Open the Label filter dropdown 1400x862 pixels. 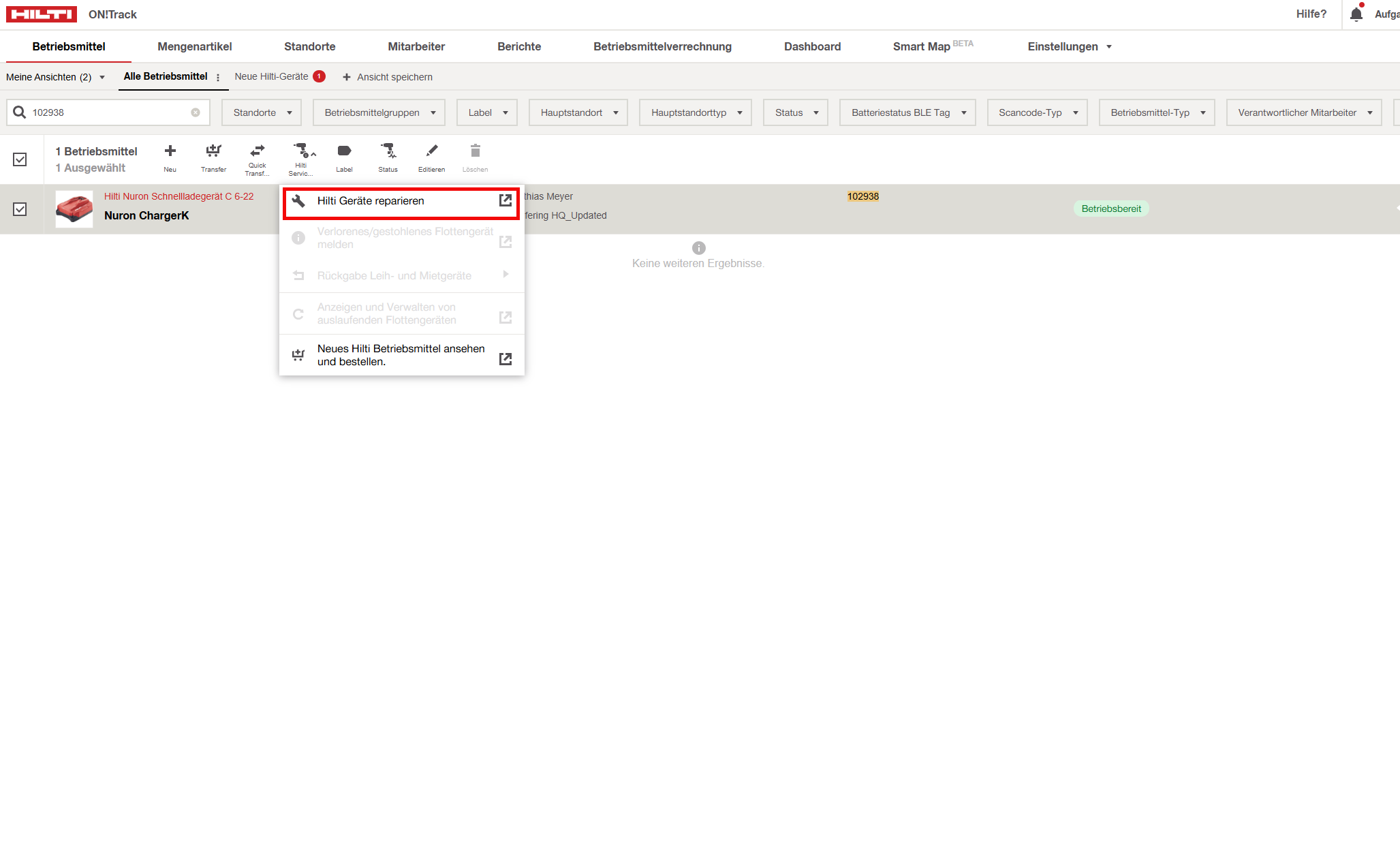tap(487, 112)
